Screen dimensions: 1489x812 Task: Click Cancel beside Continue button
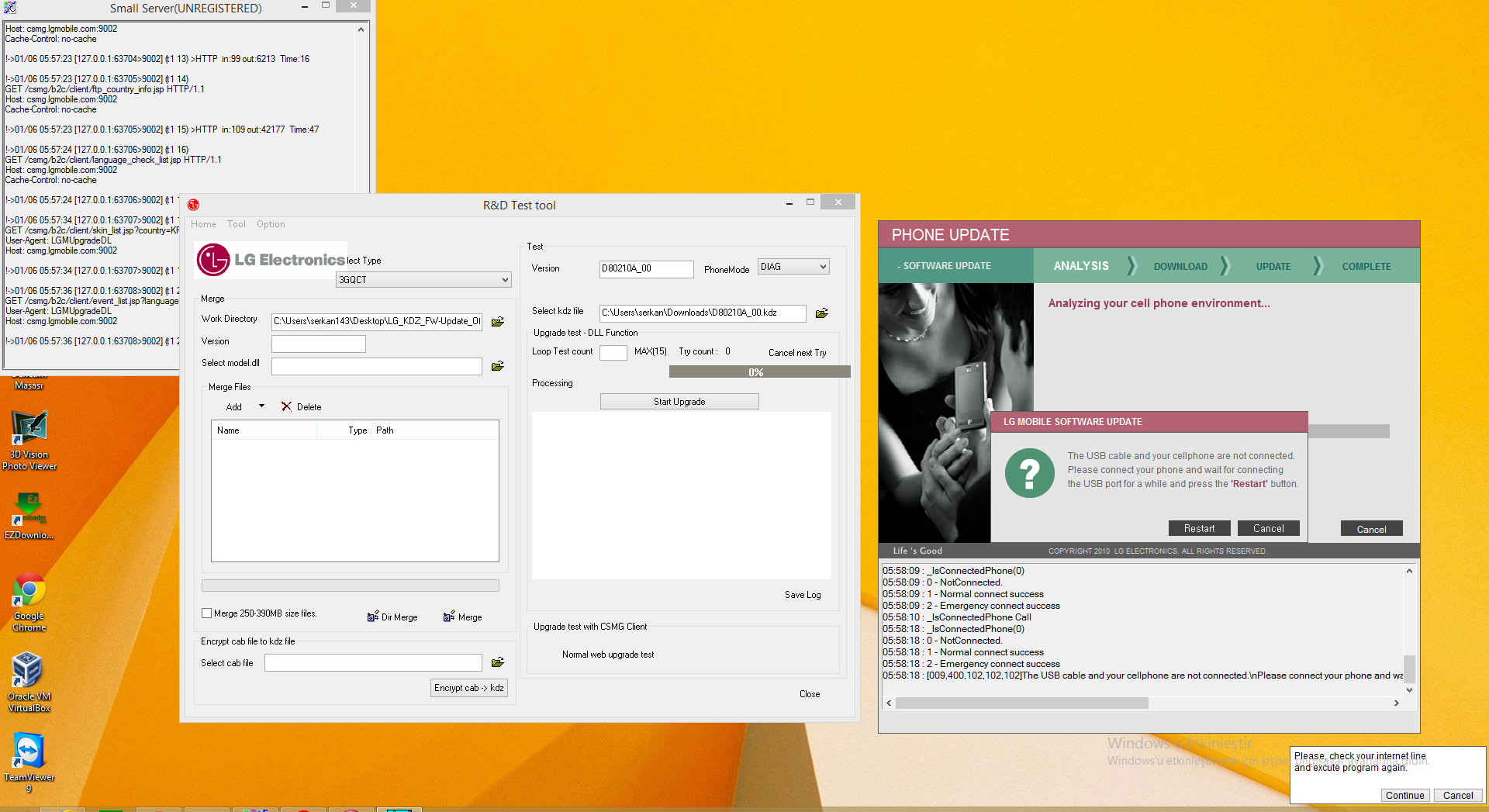pyautogui.click(x=1458, y=795)
